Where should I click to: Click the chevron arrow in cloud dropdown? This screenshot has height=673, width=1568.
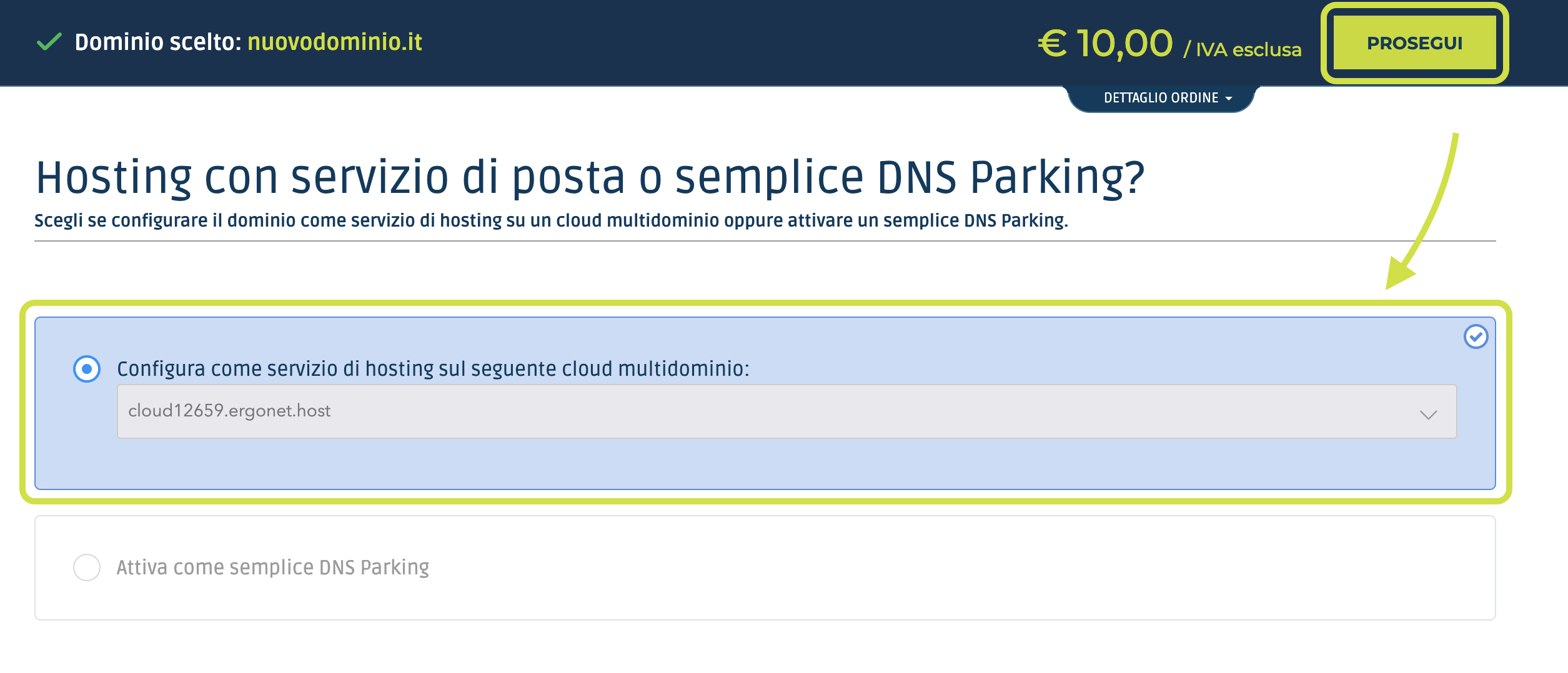[1428, 415]
